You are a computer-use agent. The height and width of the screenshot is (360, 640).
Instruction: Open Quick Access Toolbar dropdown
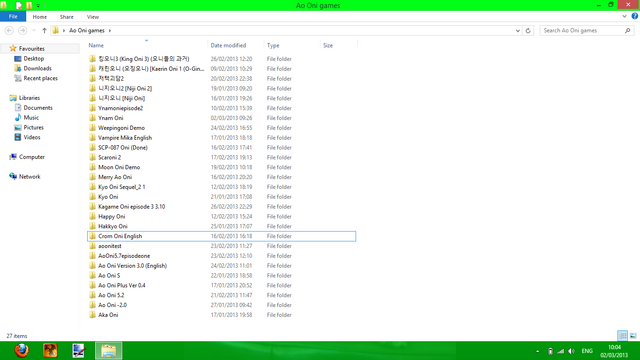click(x=38, y=6)
